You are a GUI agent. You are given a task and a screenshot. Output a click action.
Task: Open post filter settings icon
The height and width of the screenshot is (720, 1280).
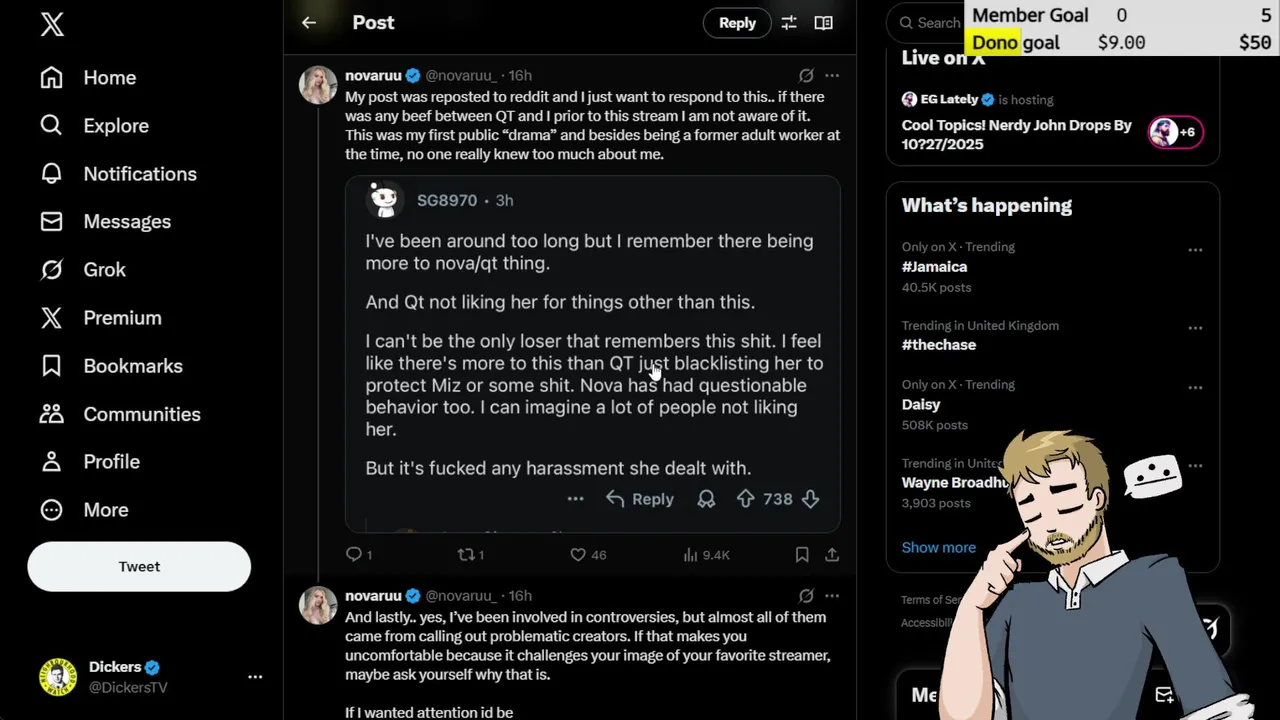tap(789, 23)
